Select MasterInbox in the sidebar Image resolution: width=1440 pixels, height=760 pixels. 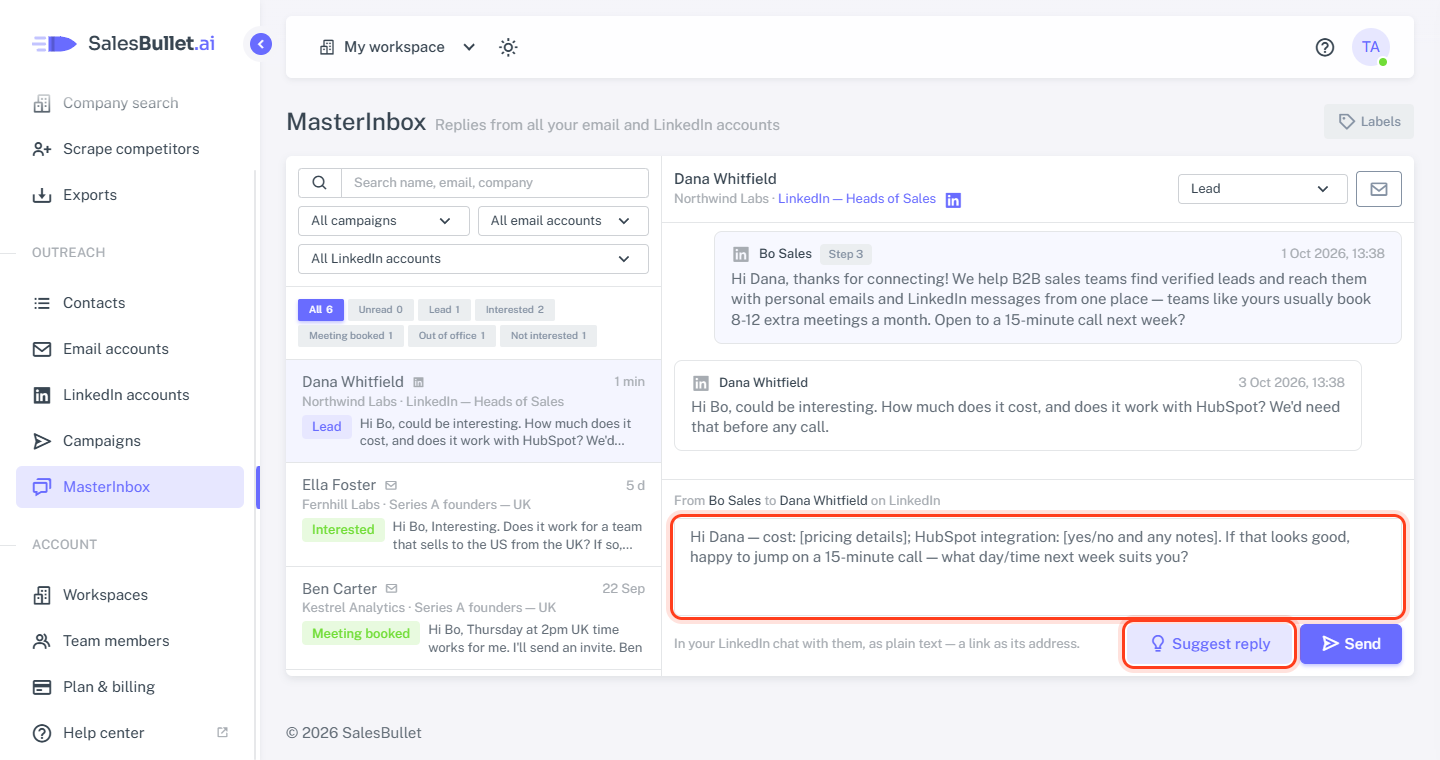tap(130, 487)
